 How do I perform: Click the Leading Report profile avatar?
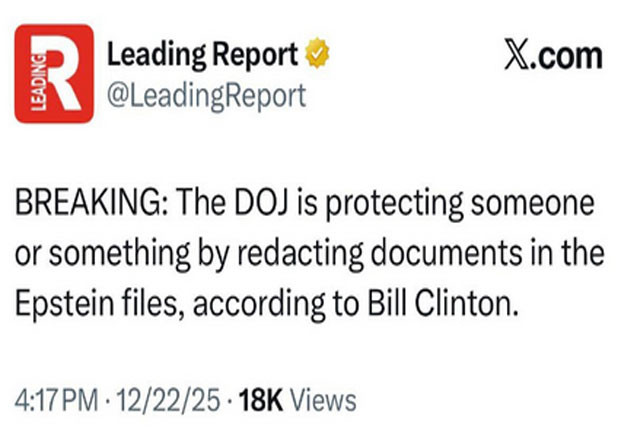click(x=53, y=73)
